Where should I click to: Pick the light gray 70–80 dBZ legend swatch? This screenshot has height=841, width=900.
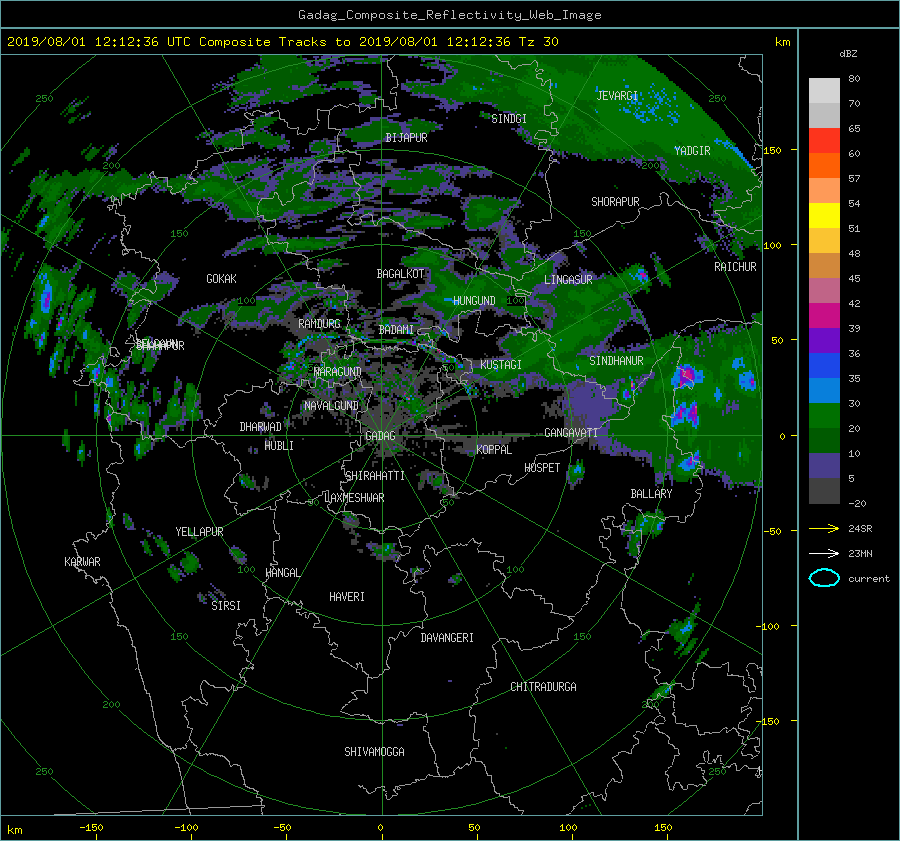824,91
